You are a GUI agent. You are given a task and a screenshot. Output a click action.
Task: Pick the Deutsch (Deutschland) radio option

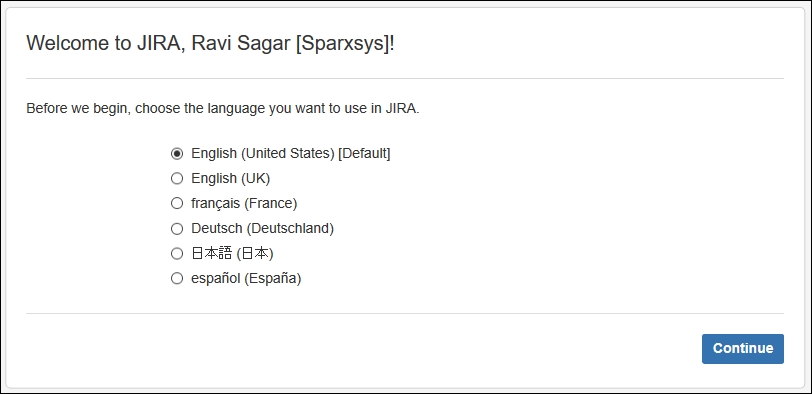[x=177, y=228]
